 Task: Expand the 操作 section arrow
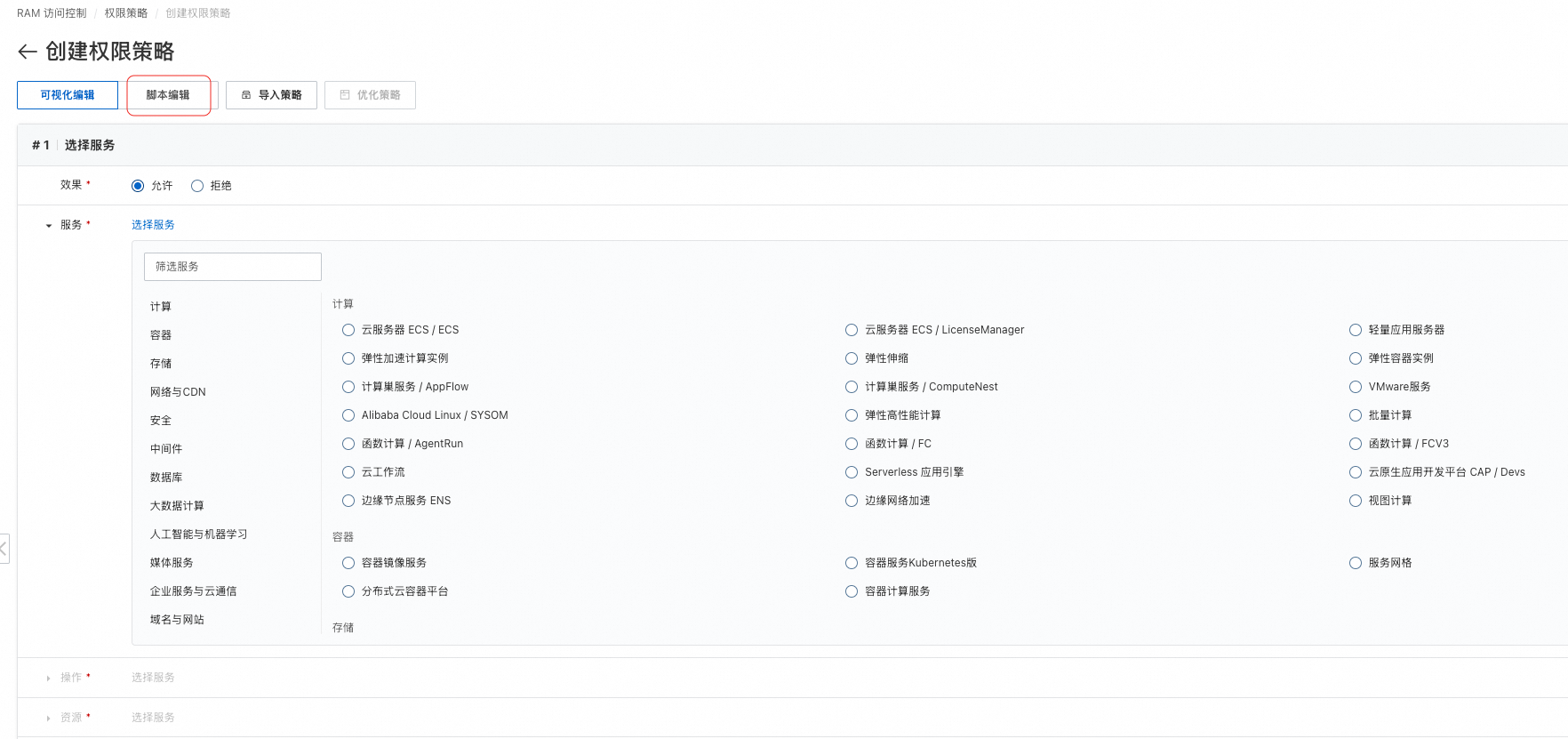[x=49, y=679]
